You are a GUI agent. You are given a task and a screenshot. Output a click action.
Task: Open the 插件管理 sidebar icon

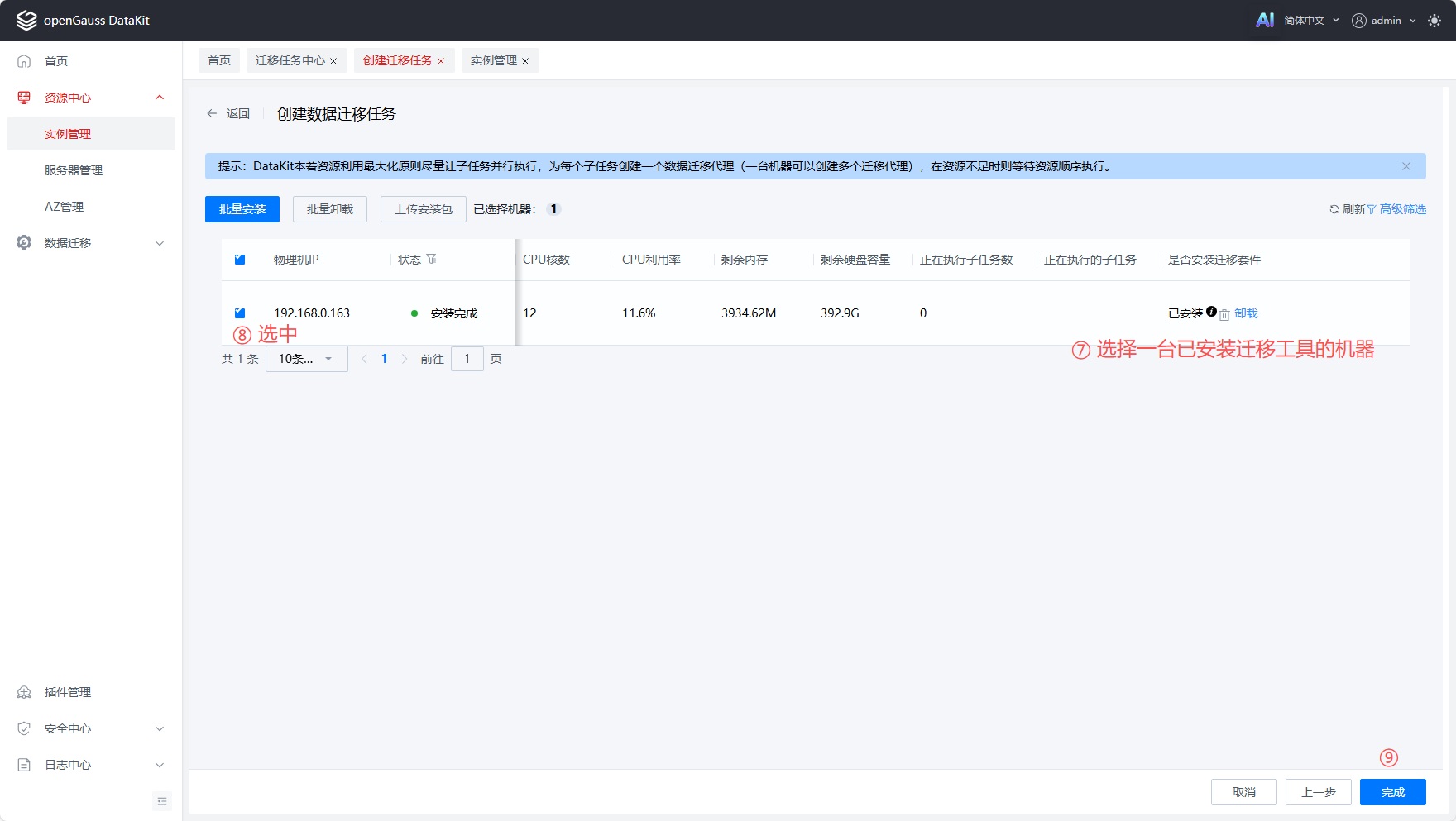[x=24, y=692]
